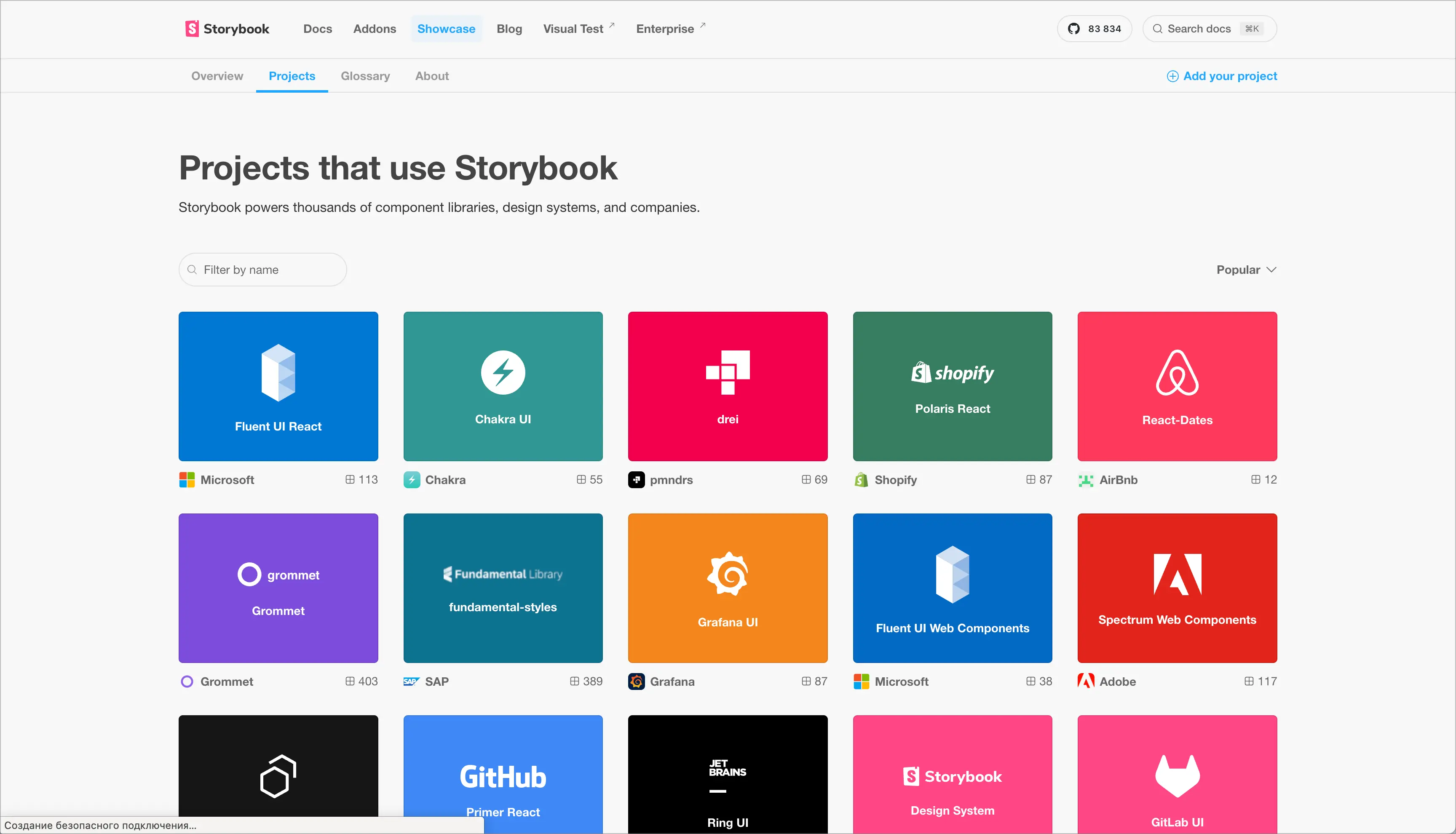Click the pmndrs organization name

click(x=671, y=480)
